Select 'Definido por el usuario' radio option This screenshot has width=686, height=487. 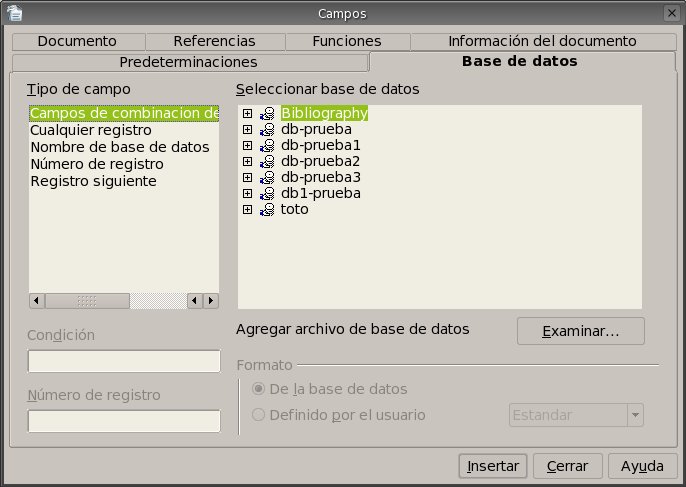259,415
